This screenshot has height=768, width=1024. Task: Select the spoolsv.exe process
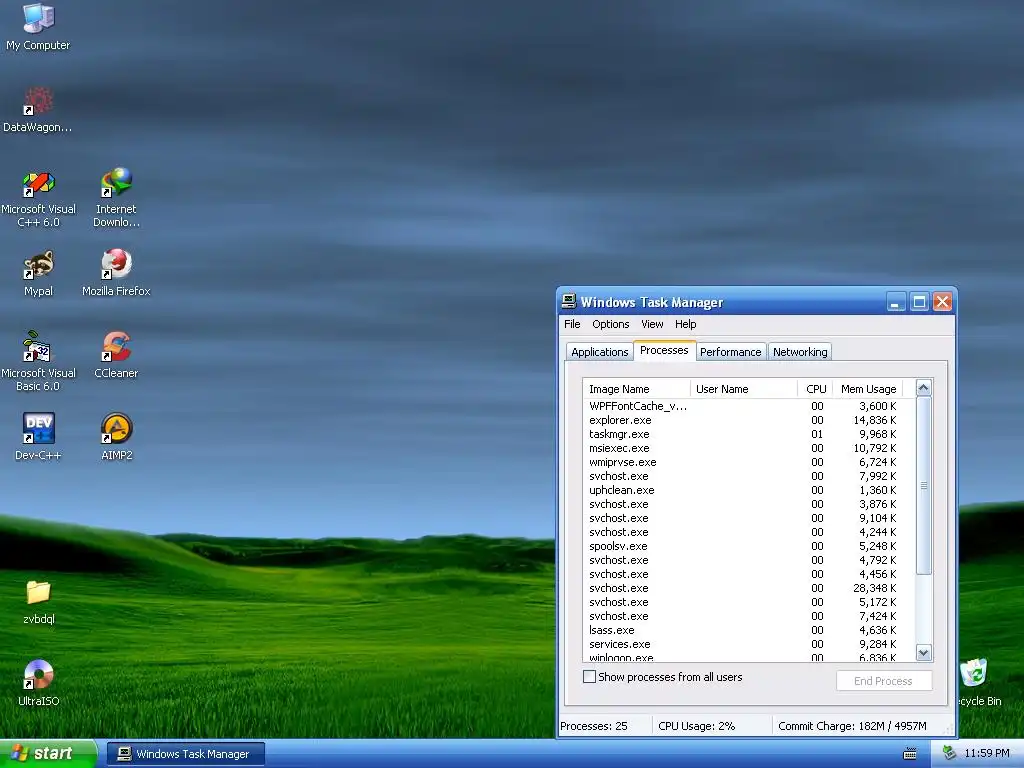pos(744,546)
